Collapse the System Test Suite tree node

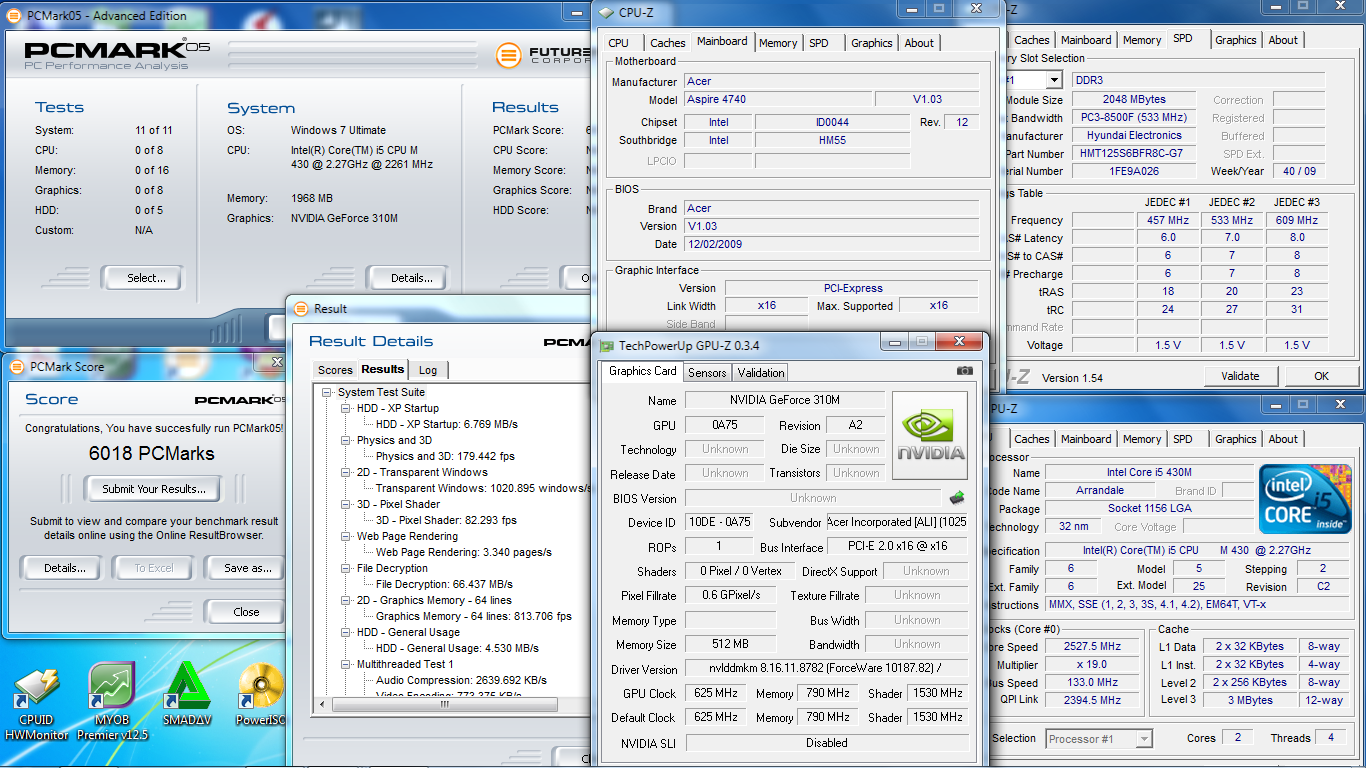coord(327,393)
